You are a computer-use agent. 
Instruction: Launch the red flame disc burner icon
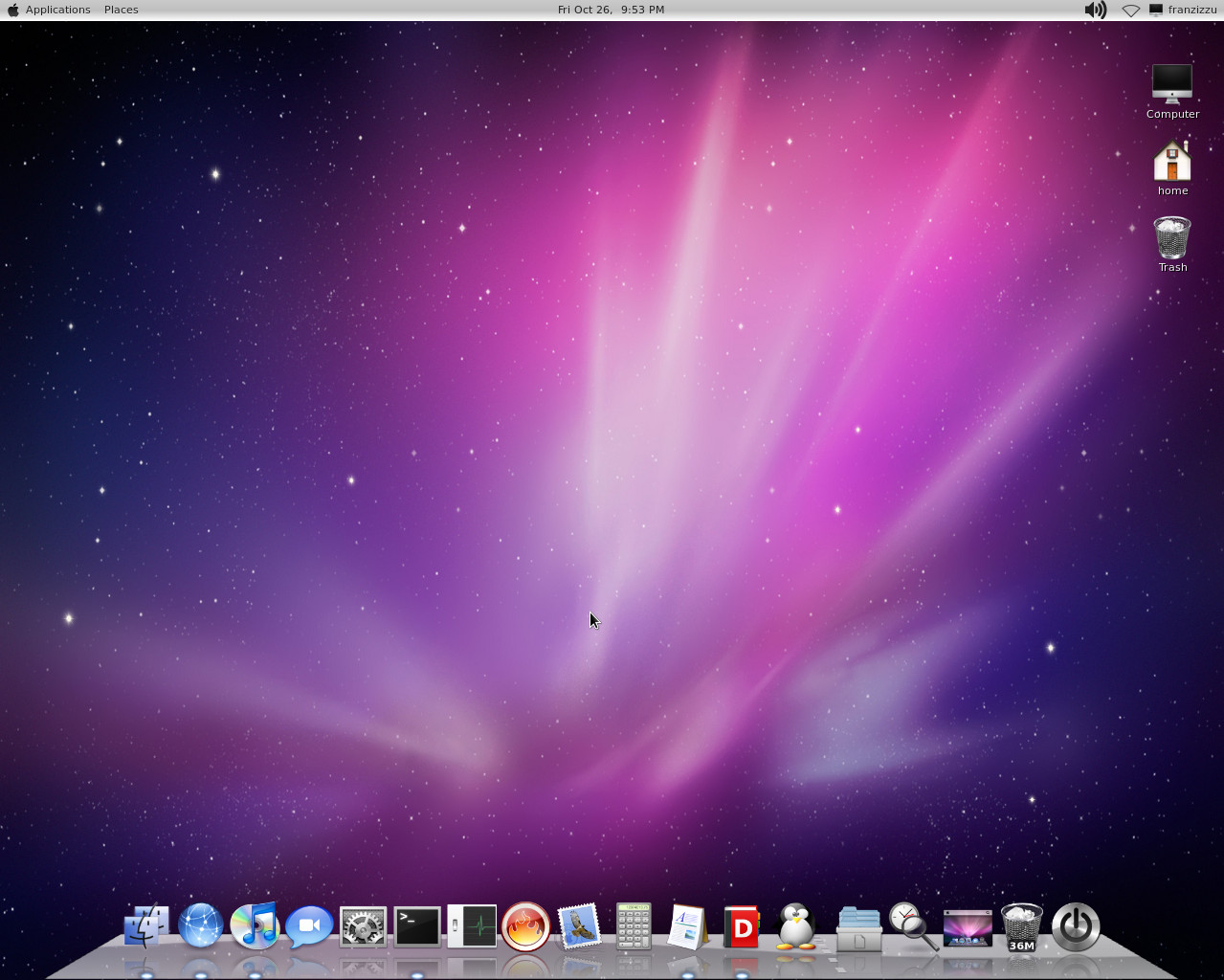[x=525, y=926]
